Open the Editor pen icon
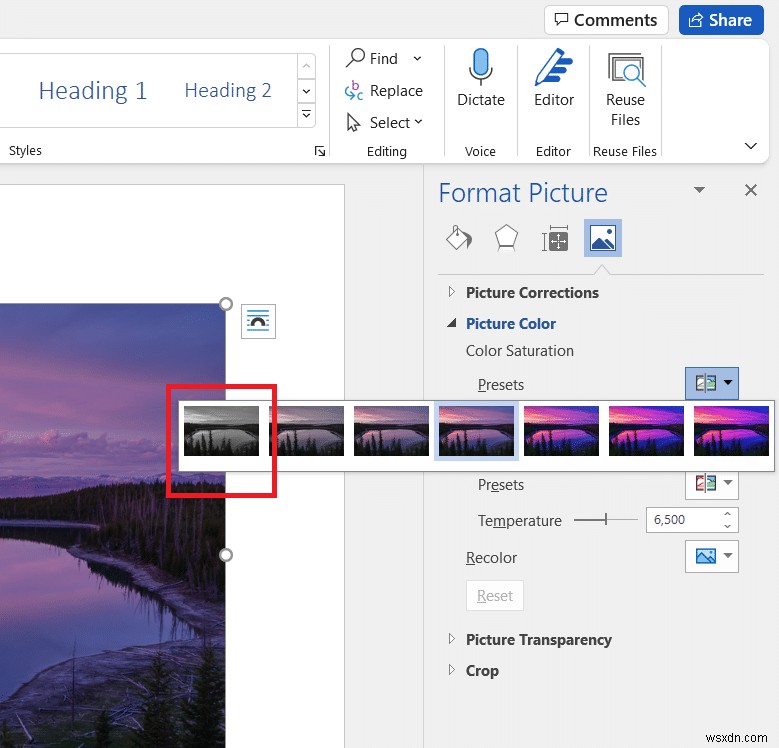The image size is (779, 748). pyautogui.click(x=553, y=67)
